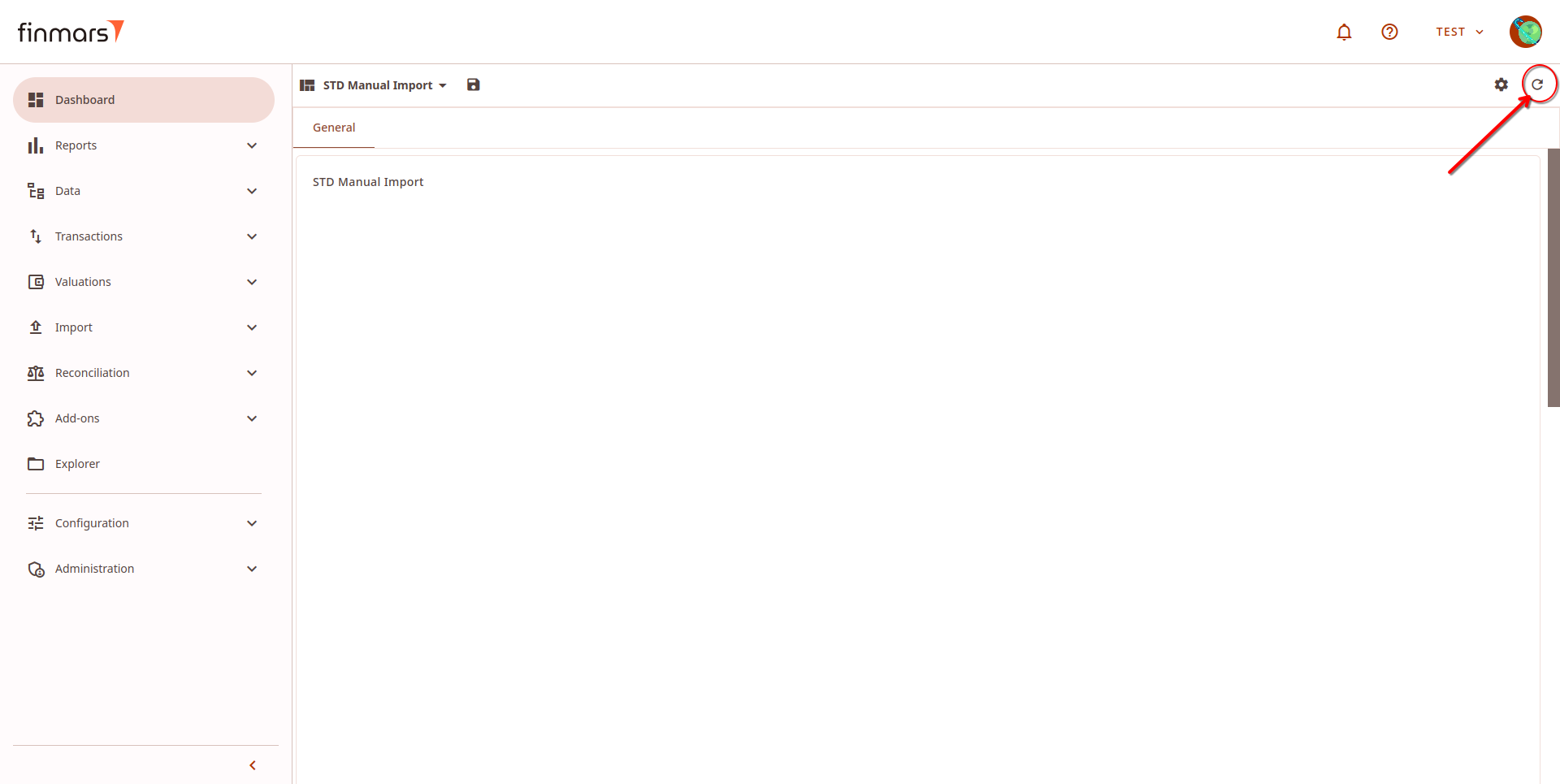1560x784 pixels.
Task: Open the TEST workspace dropdown
Action: [x=1459, y=32]
